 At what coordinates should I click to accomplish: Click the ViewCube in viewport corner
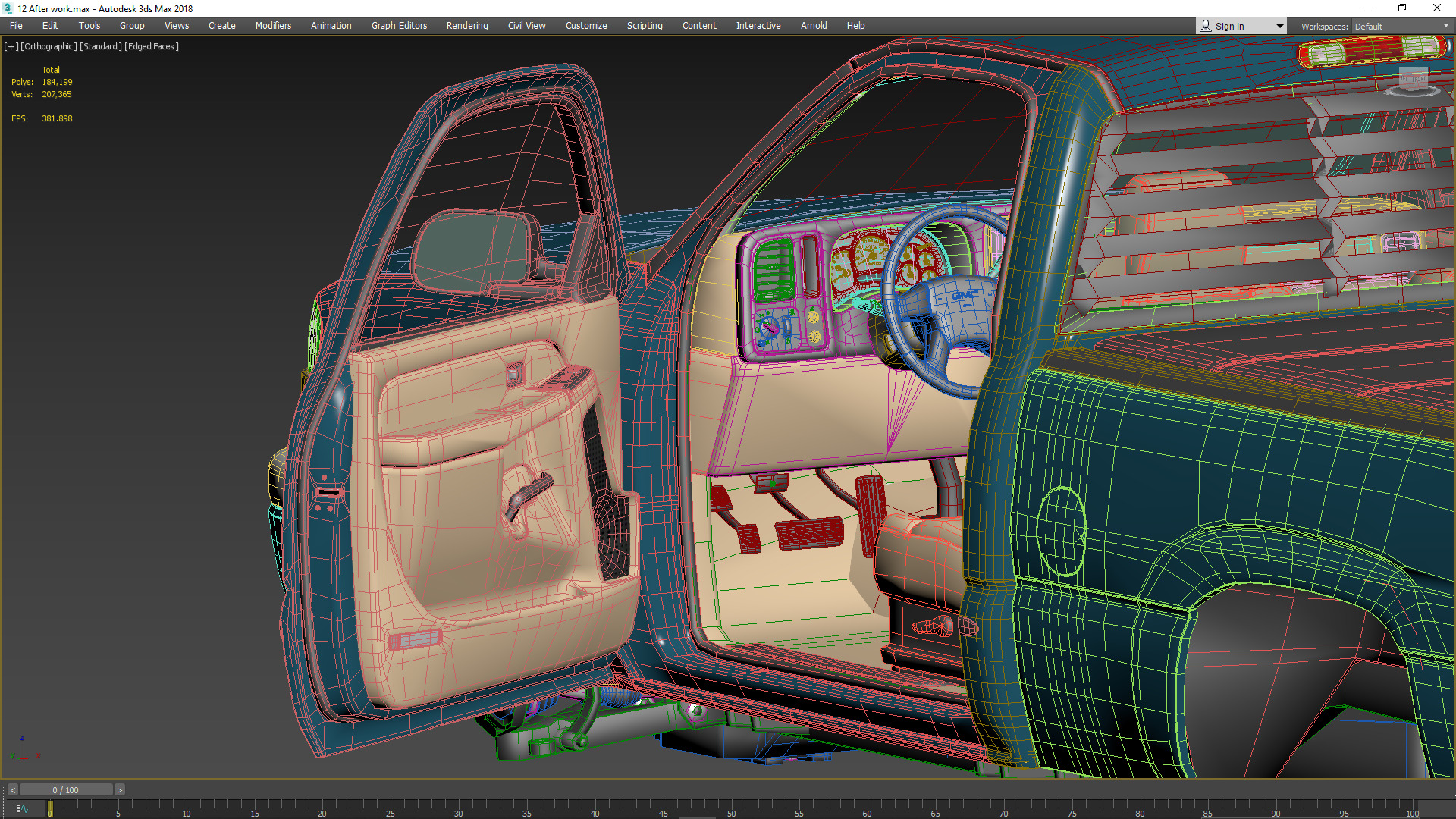pos(1413,80)
